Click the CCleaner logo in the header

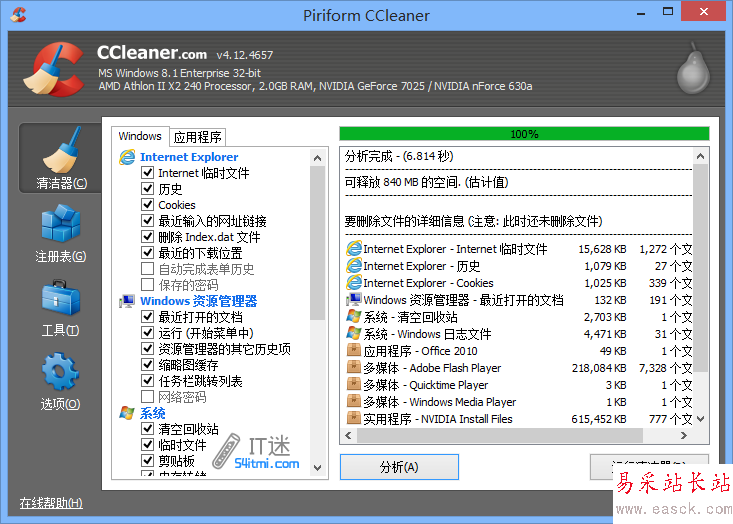[x=54, y=69]
